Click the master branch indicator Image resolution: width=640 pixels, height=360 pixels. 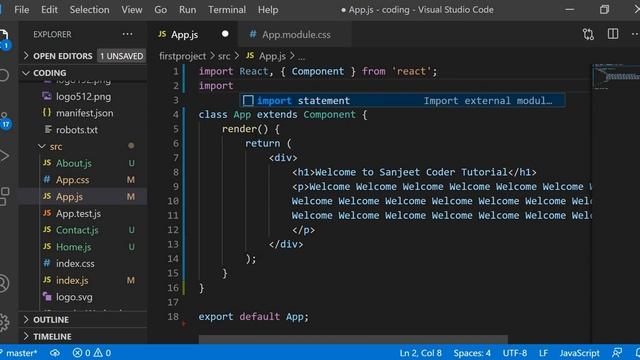tap(20, 353)
